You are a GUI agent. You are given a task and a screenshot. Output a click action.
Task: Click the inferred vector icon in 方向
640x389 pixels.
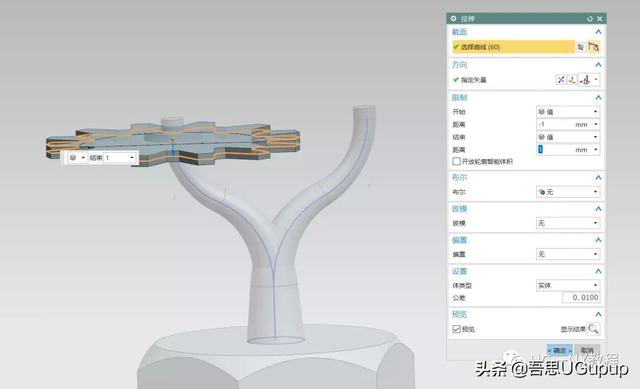point(585,80)
